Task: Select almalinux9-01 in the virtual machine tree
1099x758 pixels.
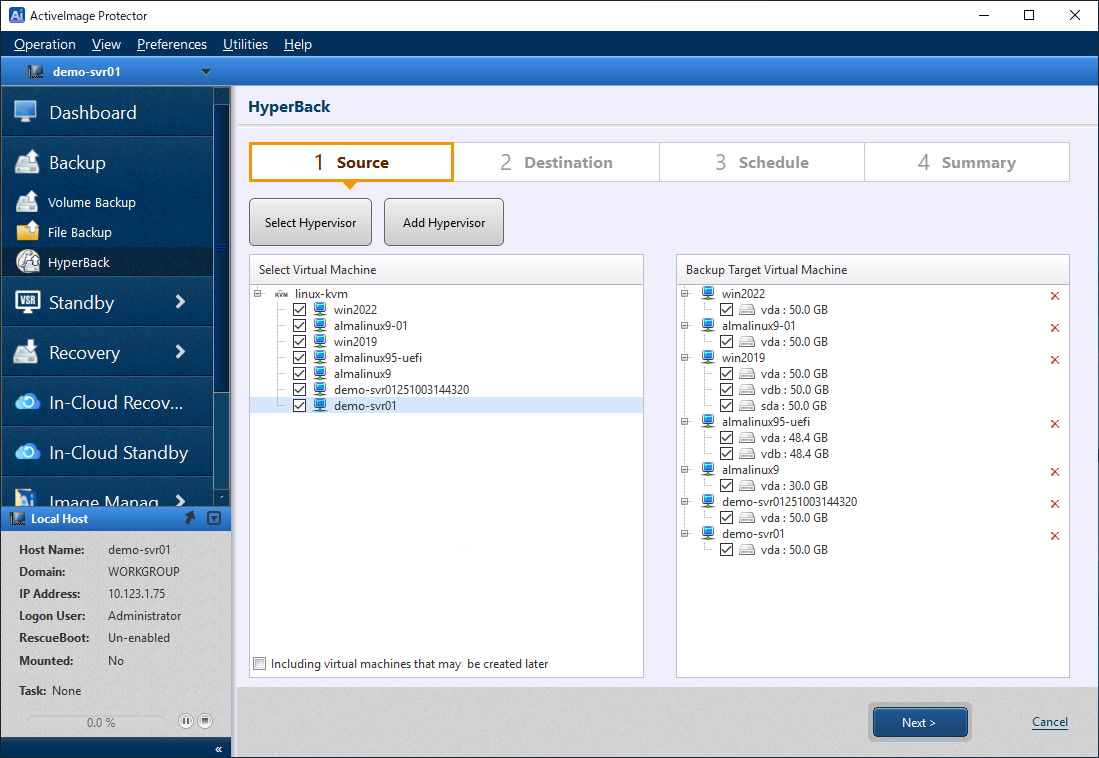Action: click(370, 326)
